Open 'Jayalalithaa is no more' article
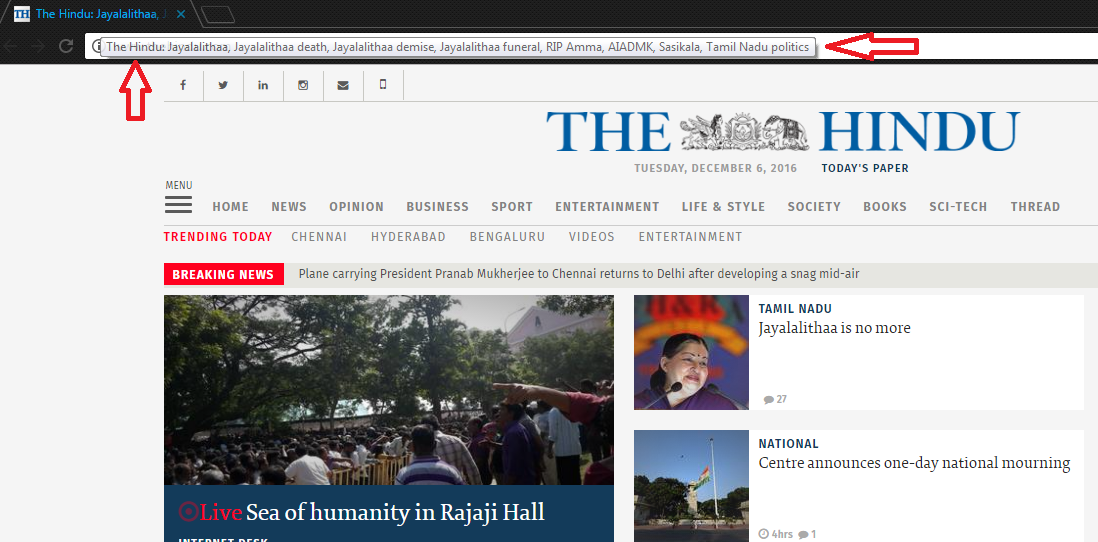 834,328
